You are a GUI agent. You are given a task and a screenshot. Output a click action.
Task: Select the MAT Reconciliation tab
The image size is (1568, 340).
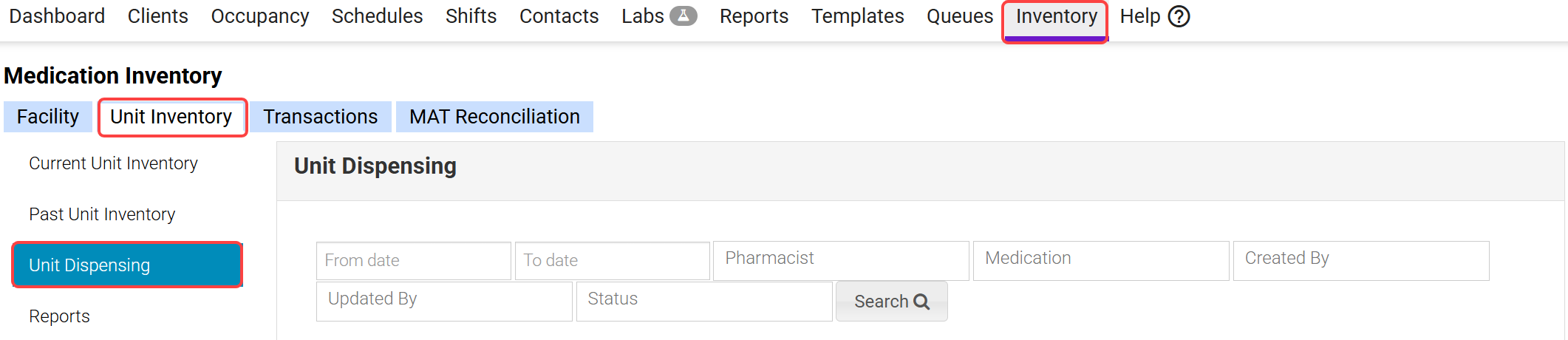click(x=494, y=117)
